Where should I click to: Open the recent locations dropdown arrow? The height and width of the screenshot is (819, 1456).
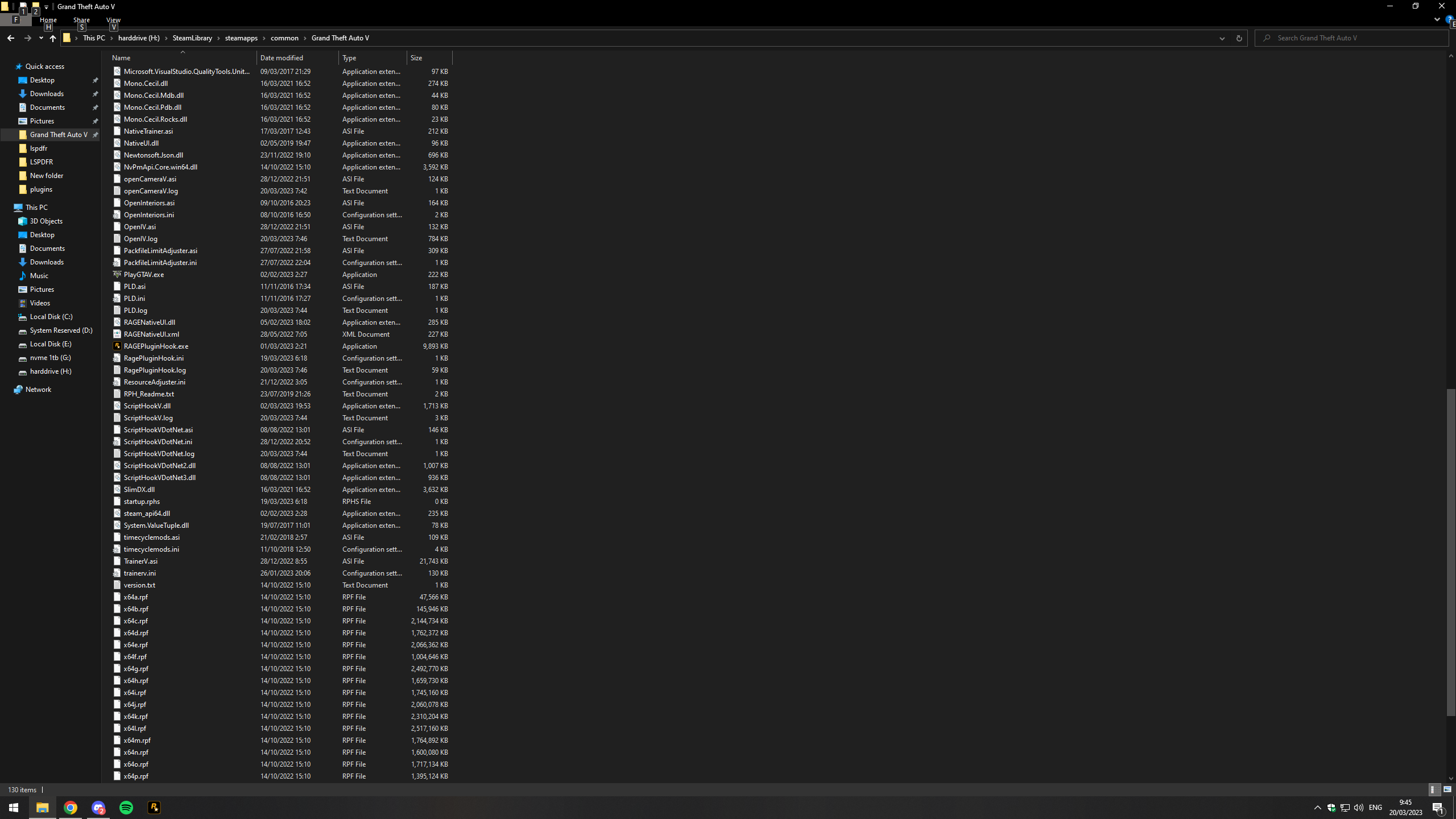[x=41, y=38]
